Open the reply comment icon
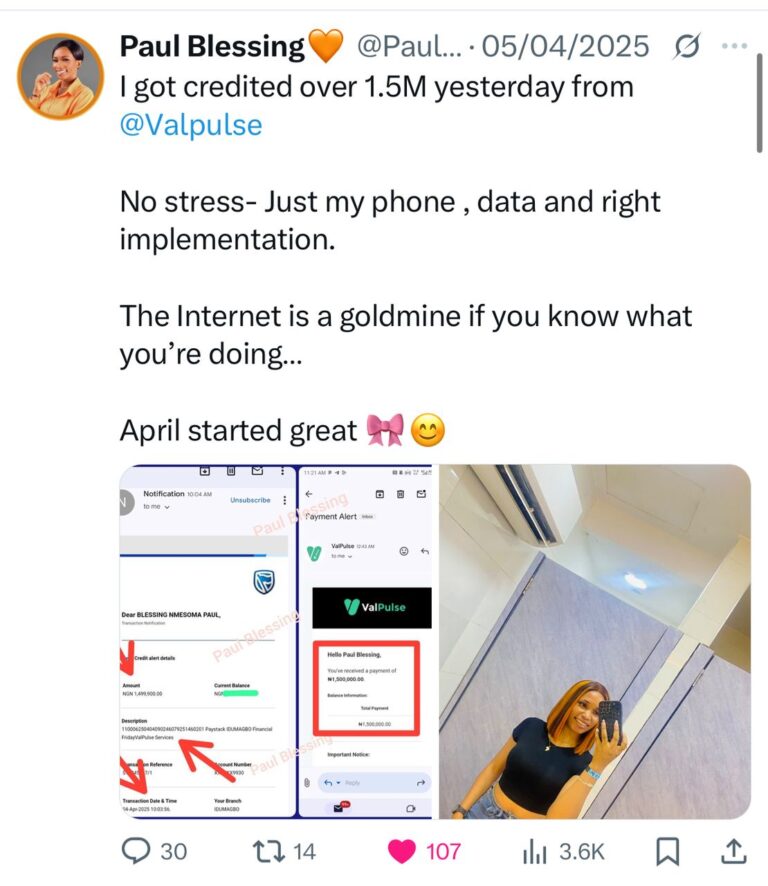The height and width of the screenshot is (886, 768). tap(136, 851)
